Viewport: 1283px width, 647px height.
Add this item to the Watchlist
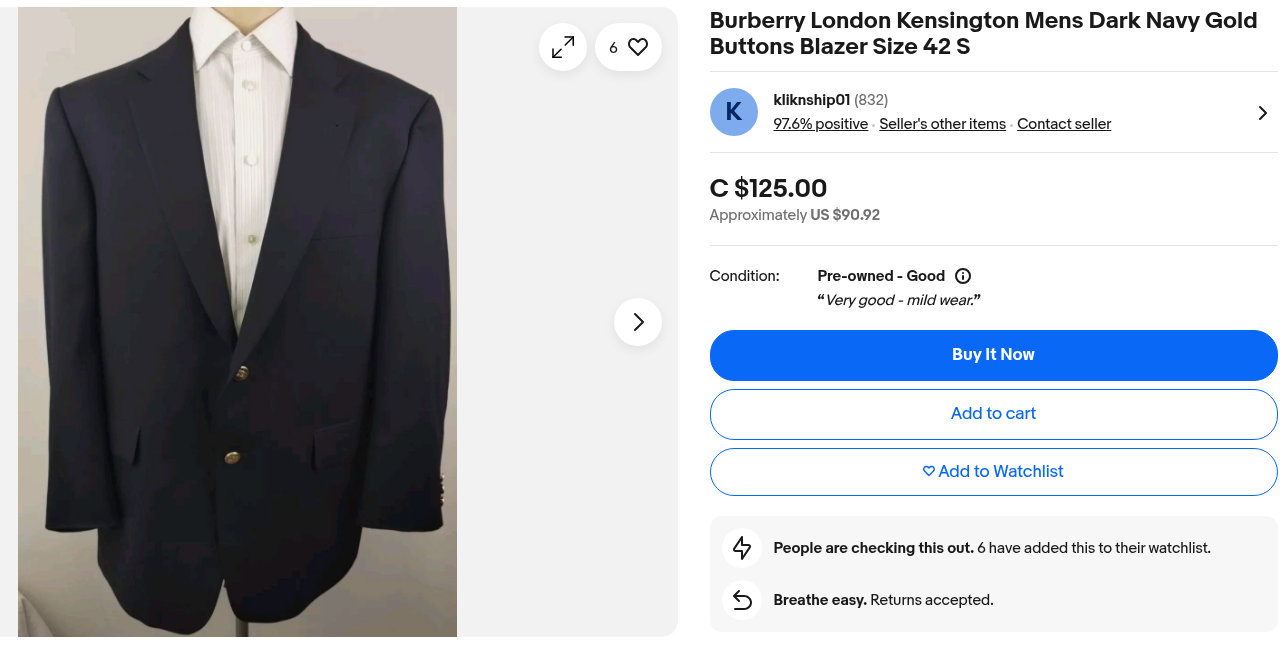[993, 472]
